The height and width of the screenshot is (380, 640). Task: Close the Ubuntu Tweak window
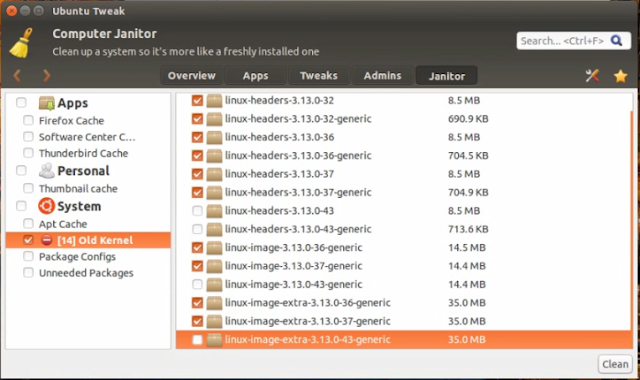pos(11,11)
